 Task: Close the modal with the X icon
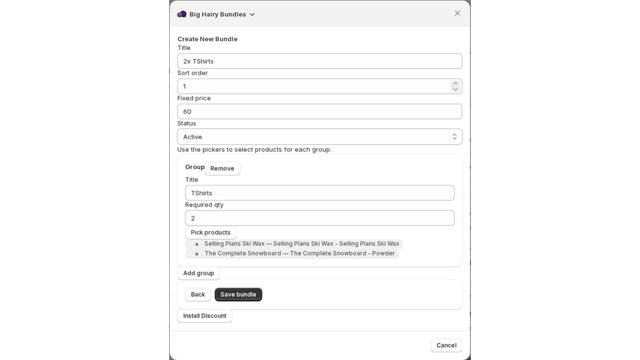457,13
